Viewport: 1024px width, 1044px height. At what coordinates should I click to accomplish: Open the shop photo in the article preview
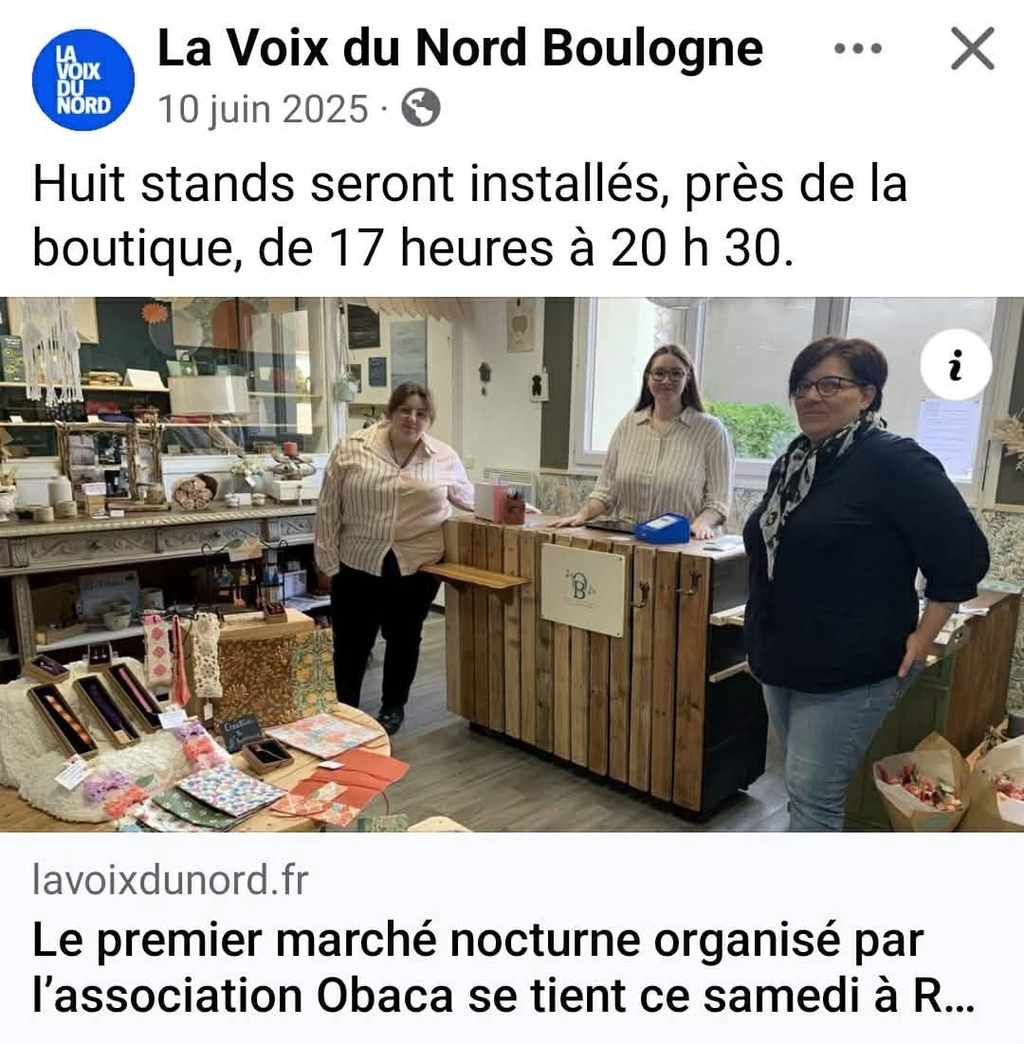click(x=512, y=564)
